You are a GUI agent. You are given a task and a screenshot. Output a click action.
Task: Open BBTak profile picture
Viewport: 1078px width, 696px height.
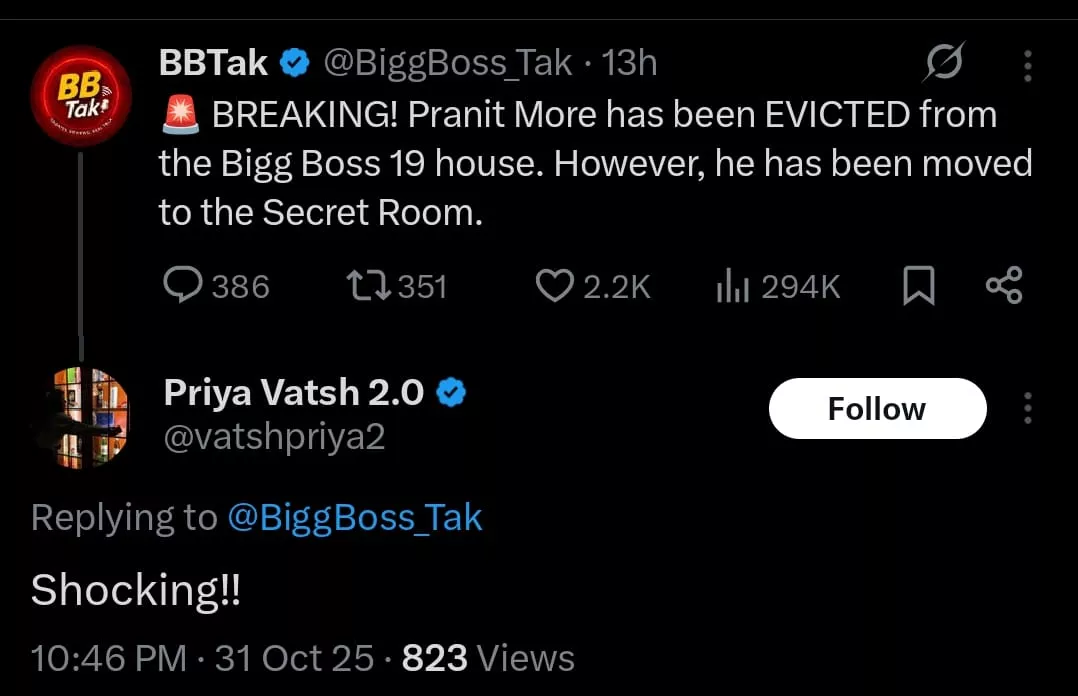[79, 97]
